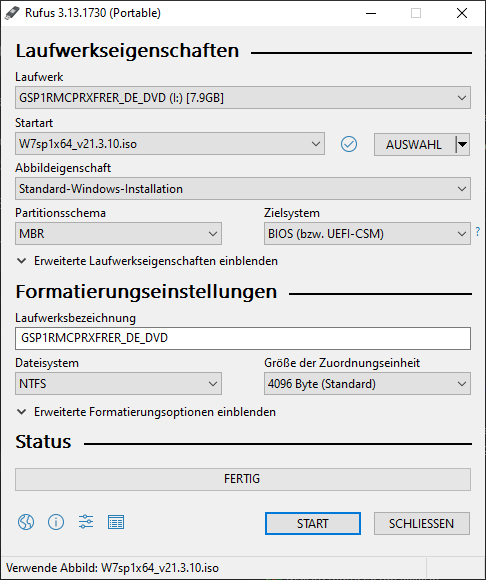
Task: Choose Partitionsschema MBR dropdown
Action: coord(118,233)
